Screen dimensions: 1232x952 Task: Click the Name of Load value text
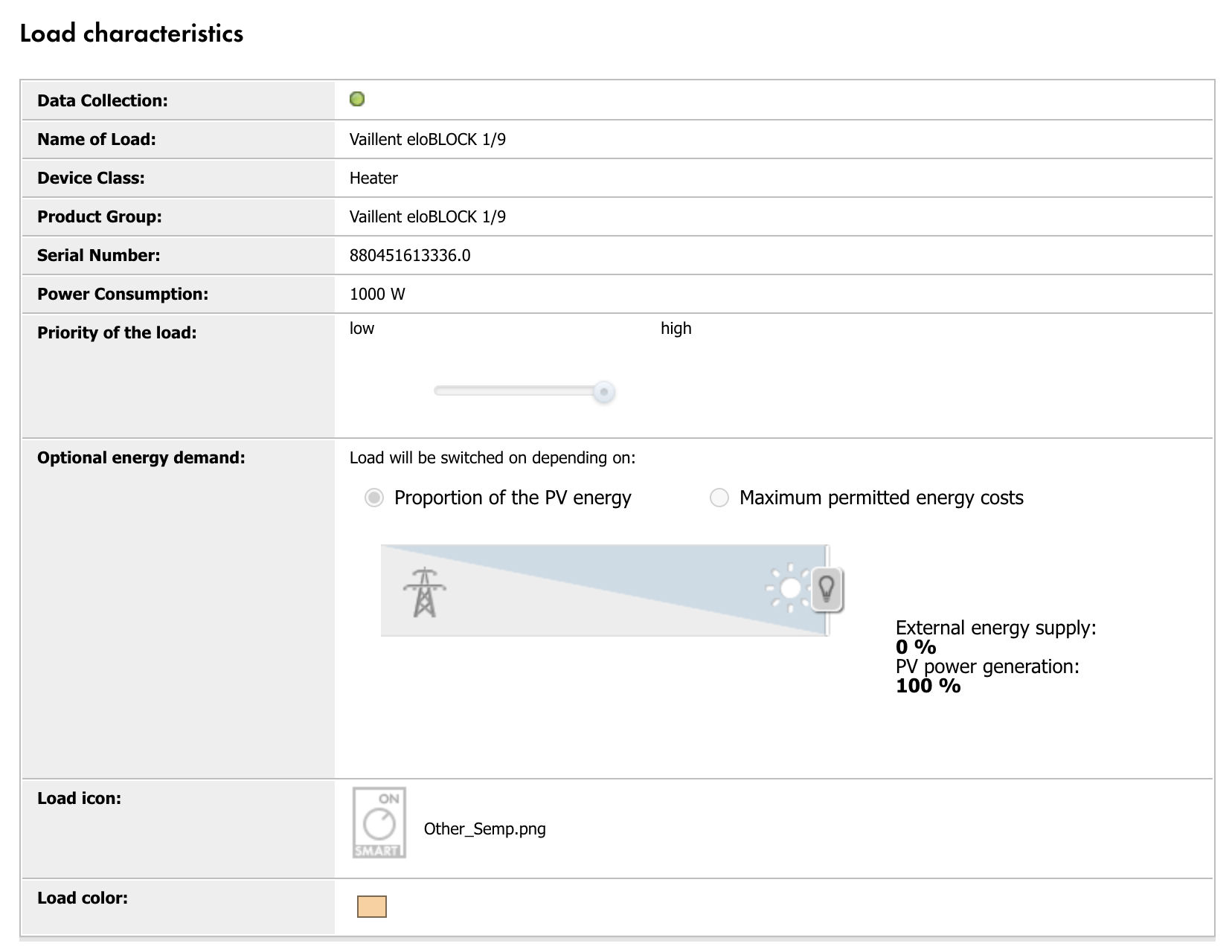tap(428, 140)
